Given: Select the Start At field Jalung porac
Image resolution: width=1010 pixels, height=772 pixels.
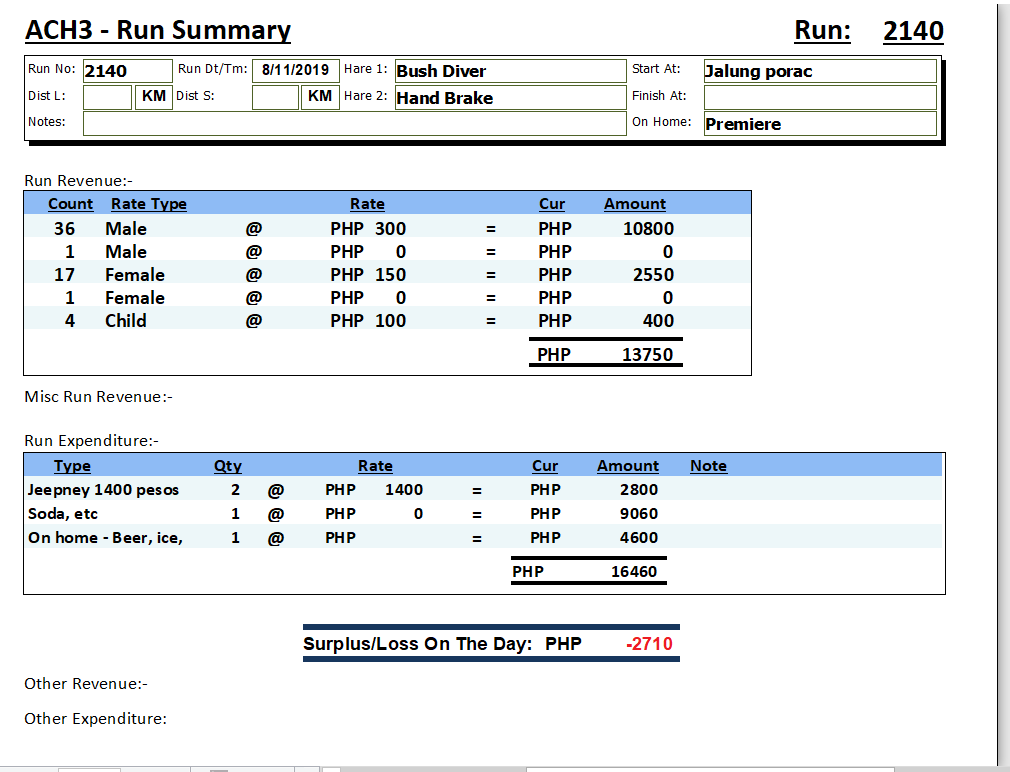Looking at the screenshot, I should [819, 71].
